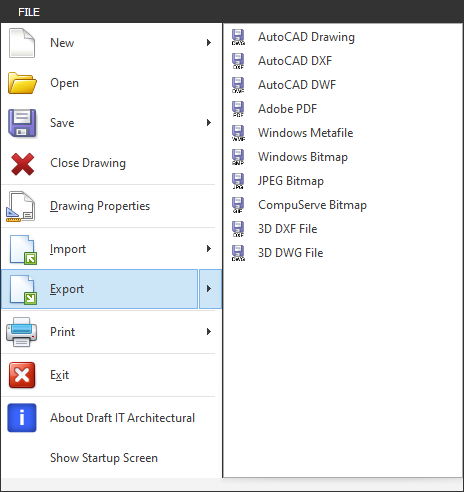464x492 pixels.
Task: Select Show Startup Screen
Action: click(x=111, y=458)
